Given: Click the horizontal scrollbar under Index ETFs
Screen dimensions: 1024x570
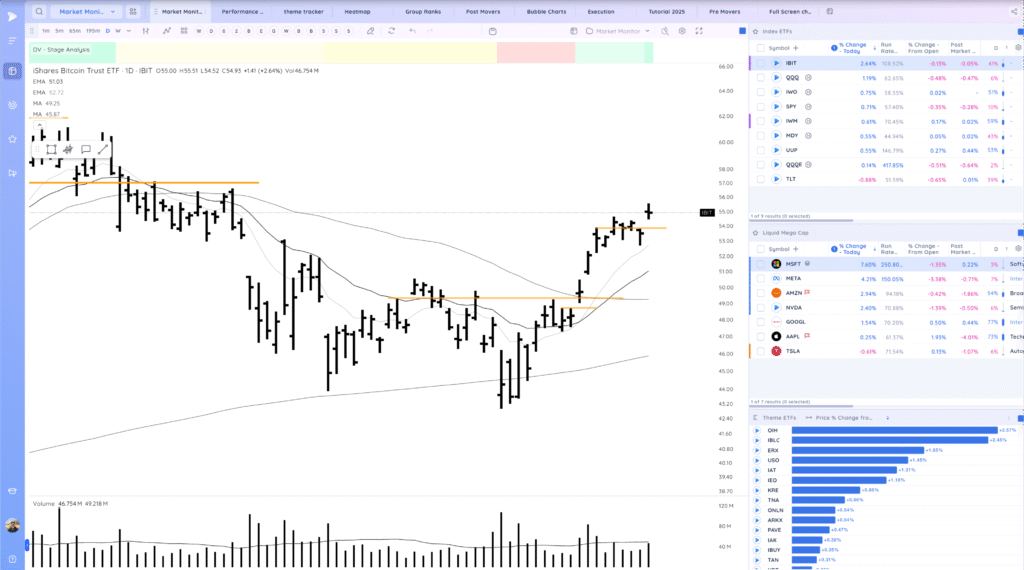Looking at the screenshot, I should tap(802, 221).
